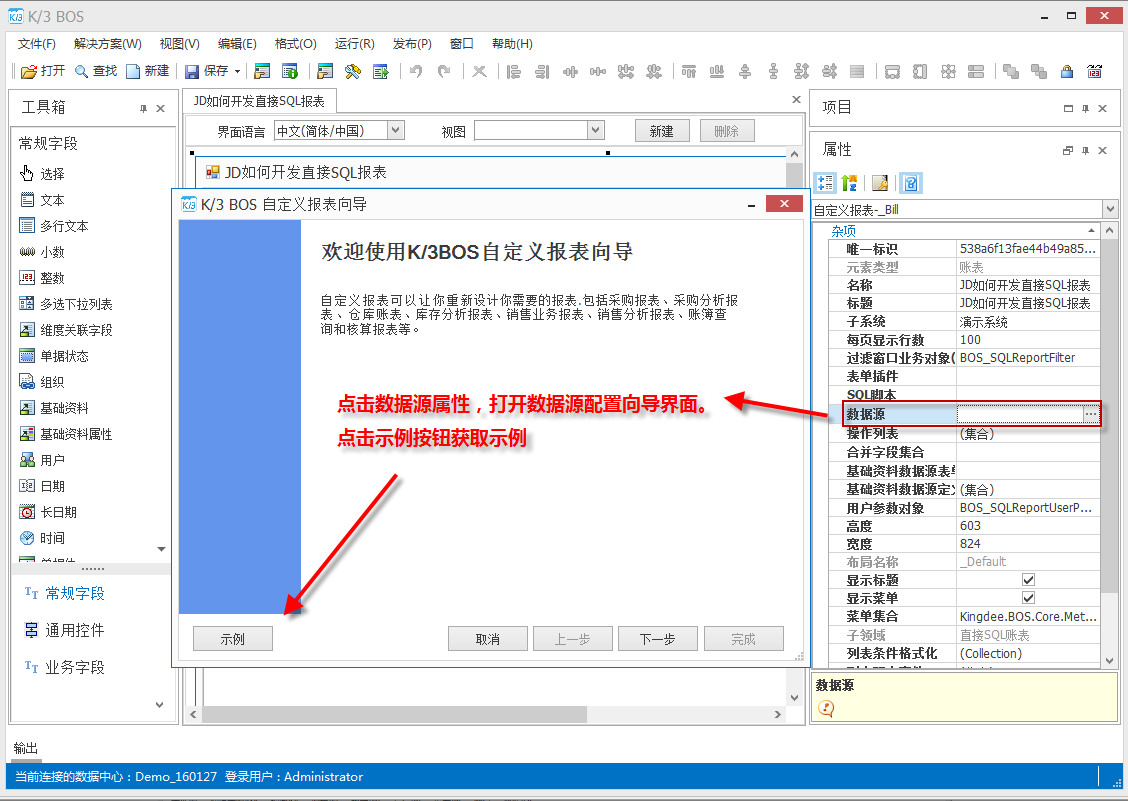Open the dropdown arrow next to 保存
Screen dimensions: 1128x801
click(x=237, y=71)
